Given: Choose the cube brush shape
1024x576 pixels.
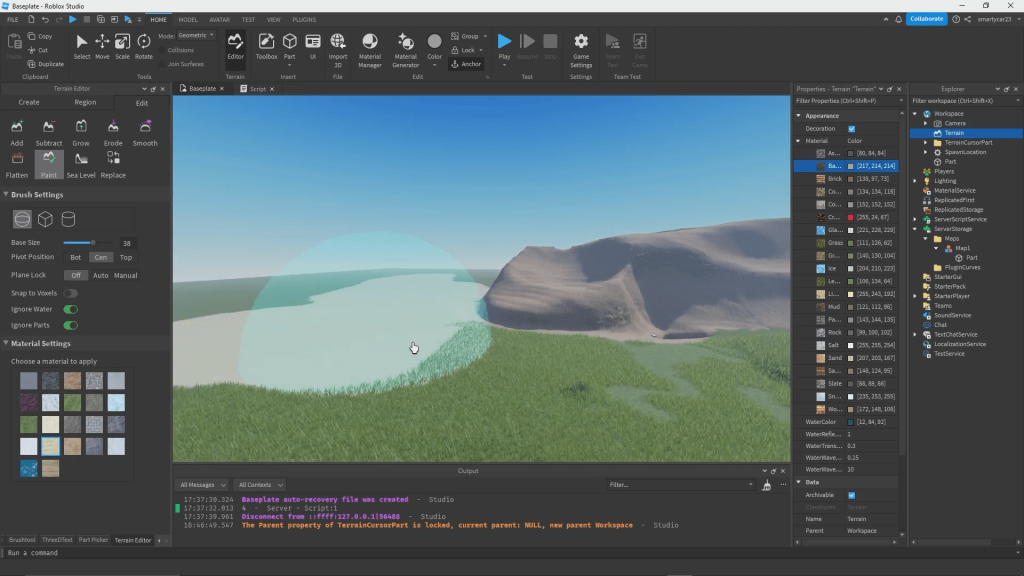Looking at the screenshot, I should pos(45,219).
